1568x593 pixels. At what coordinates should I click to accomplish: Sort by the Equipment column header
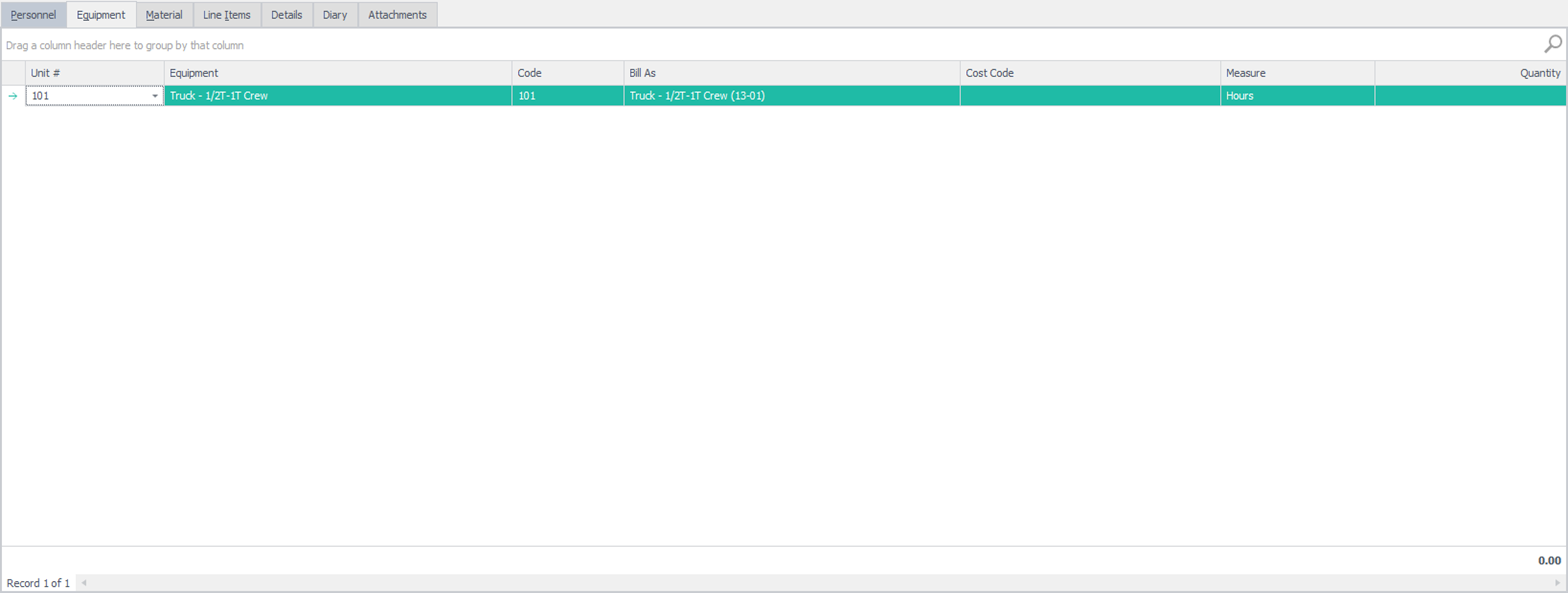point(338,73)
